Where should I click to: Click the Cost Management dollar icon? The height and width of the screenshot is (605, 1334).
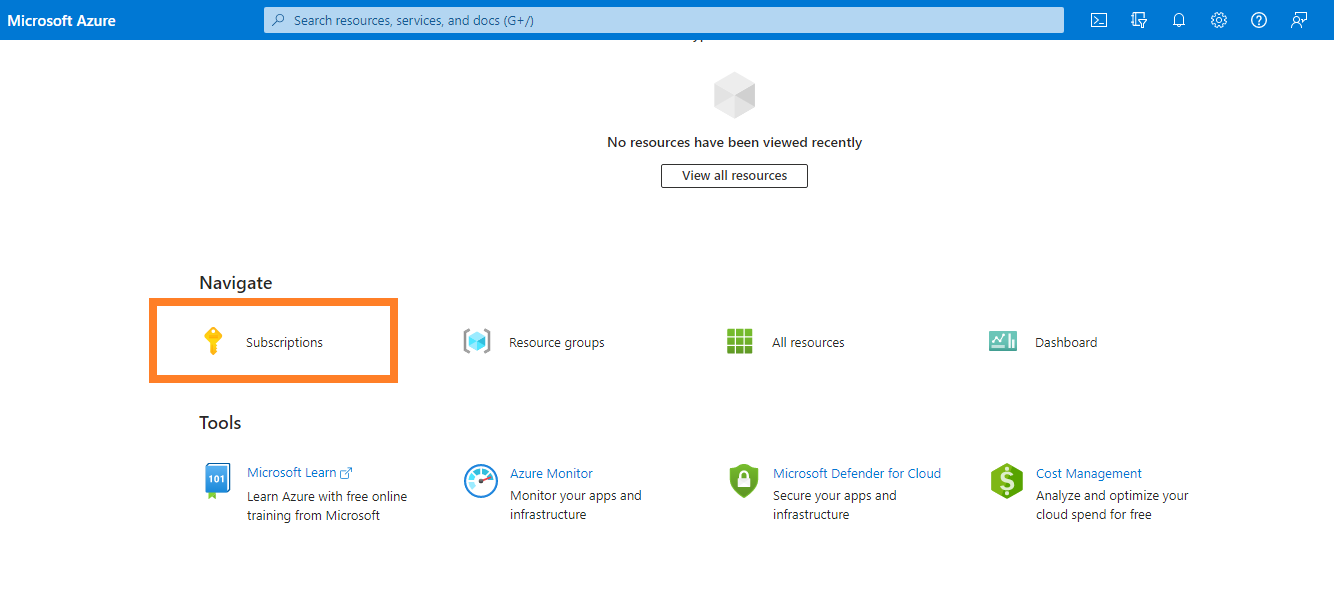coord(1006,481)
